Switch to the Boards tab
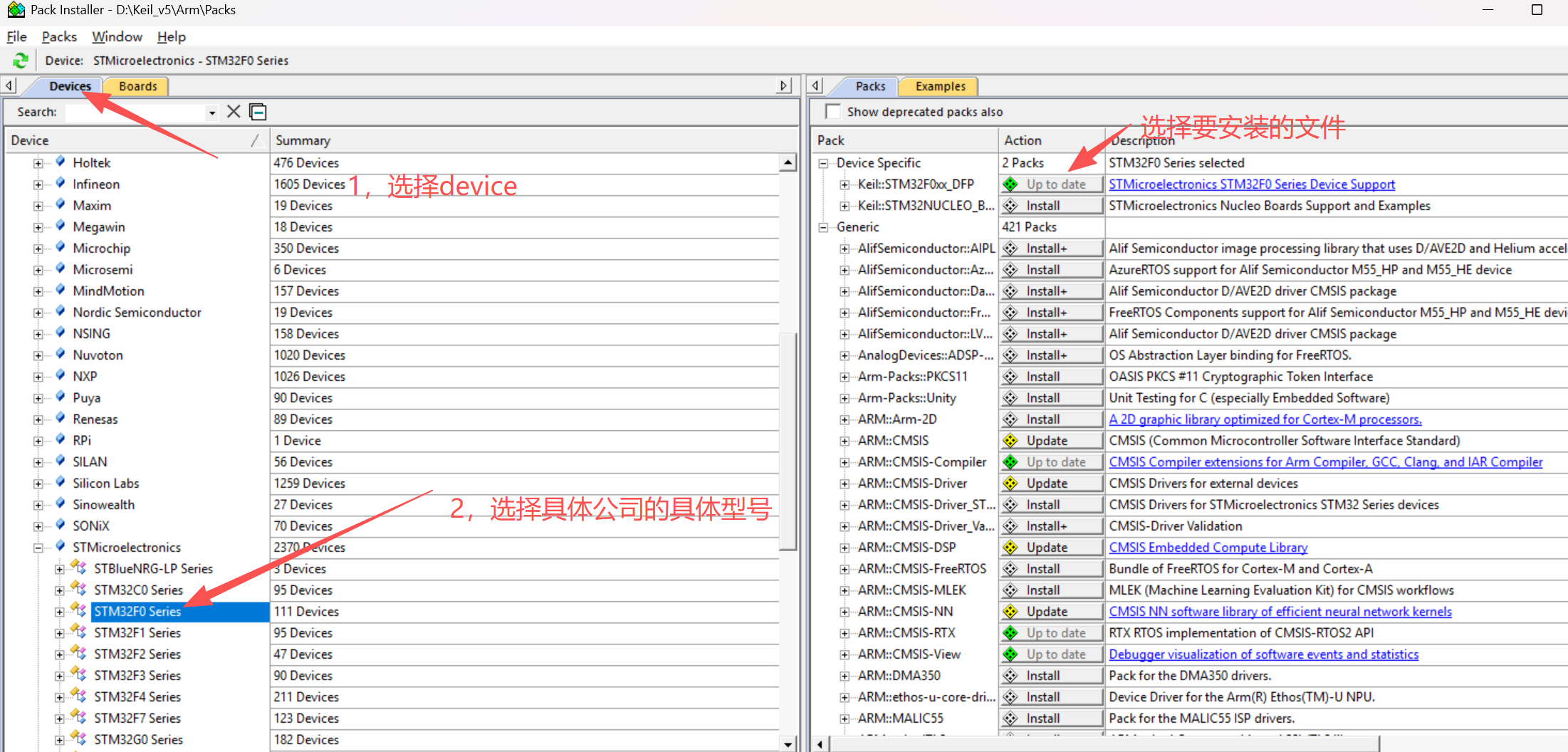 tap(137, 86)
